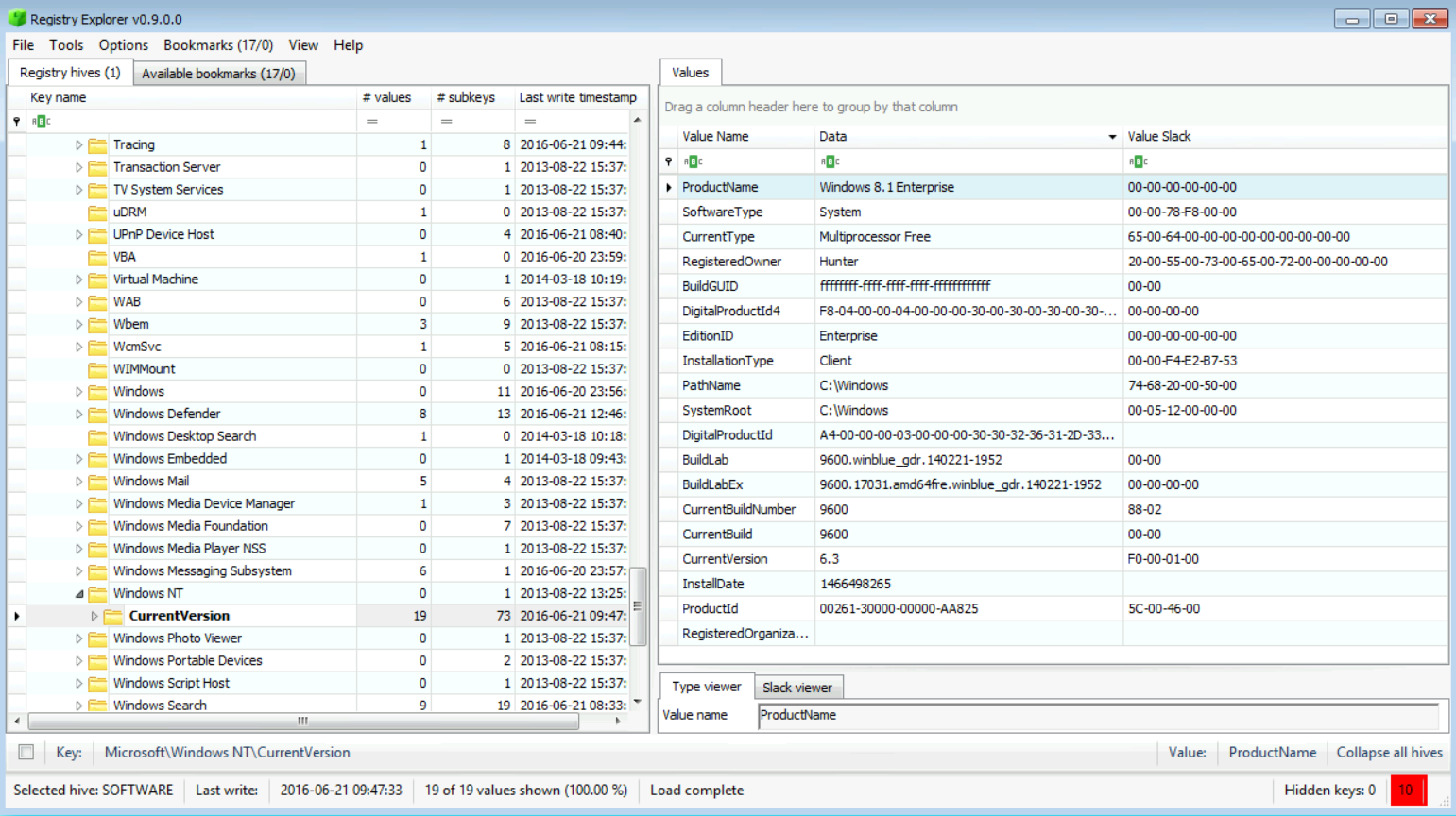Open the Tools menu
Screen dimensions: 1456x816
click(x=66, y=45)
